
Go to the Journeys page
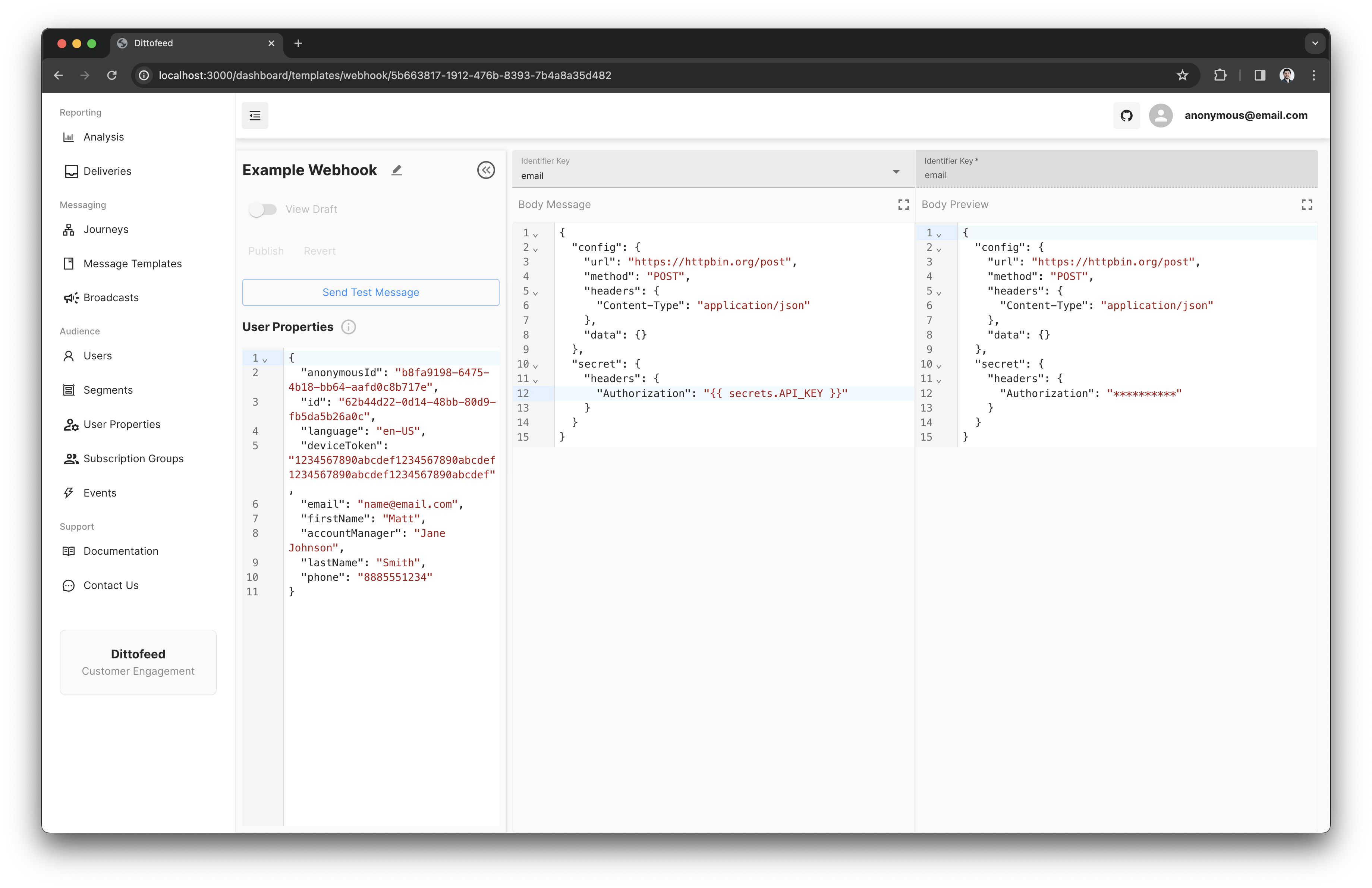pyautogui.click(x=106, y=229)
